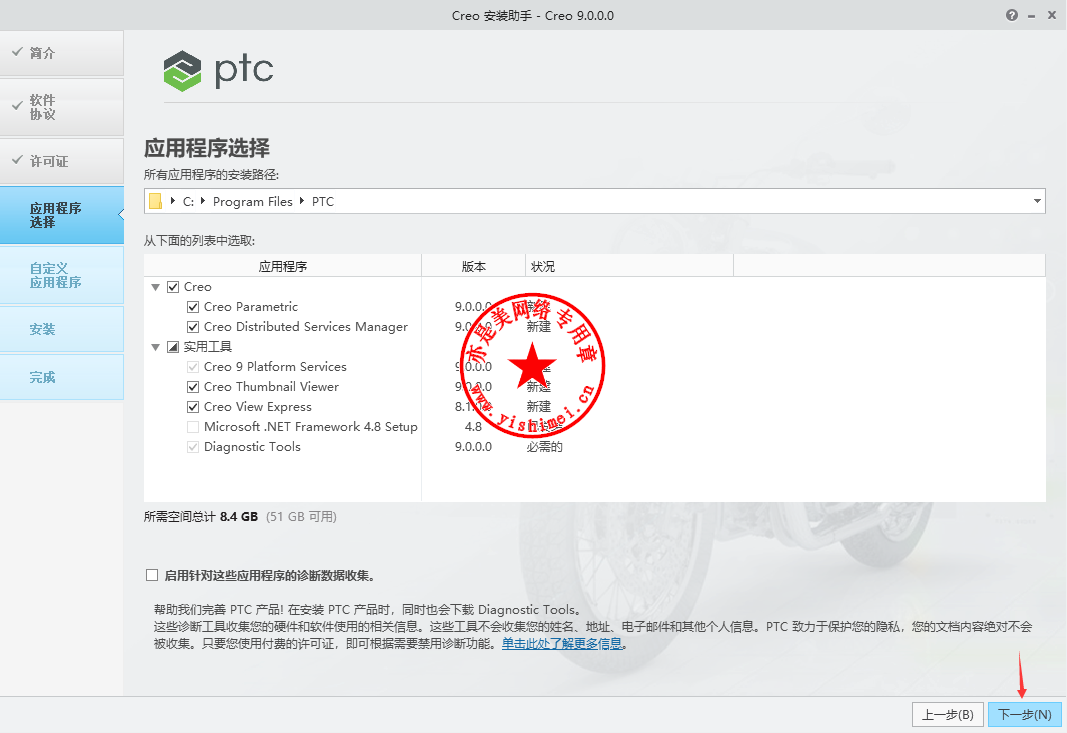Image resolution: width=1067 pixels, height=733 pixels.
Task: Minimize the Creo installer window
Action: point(1032,16)
